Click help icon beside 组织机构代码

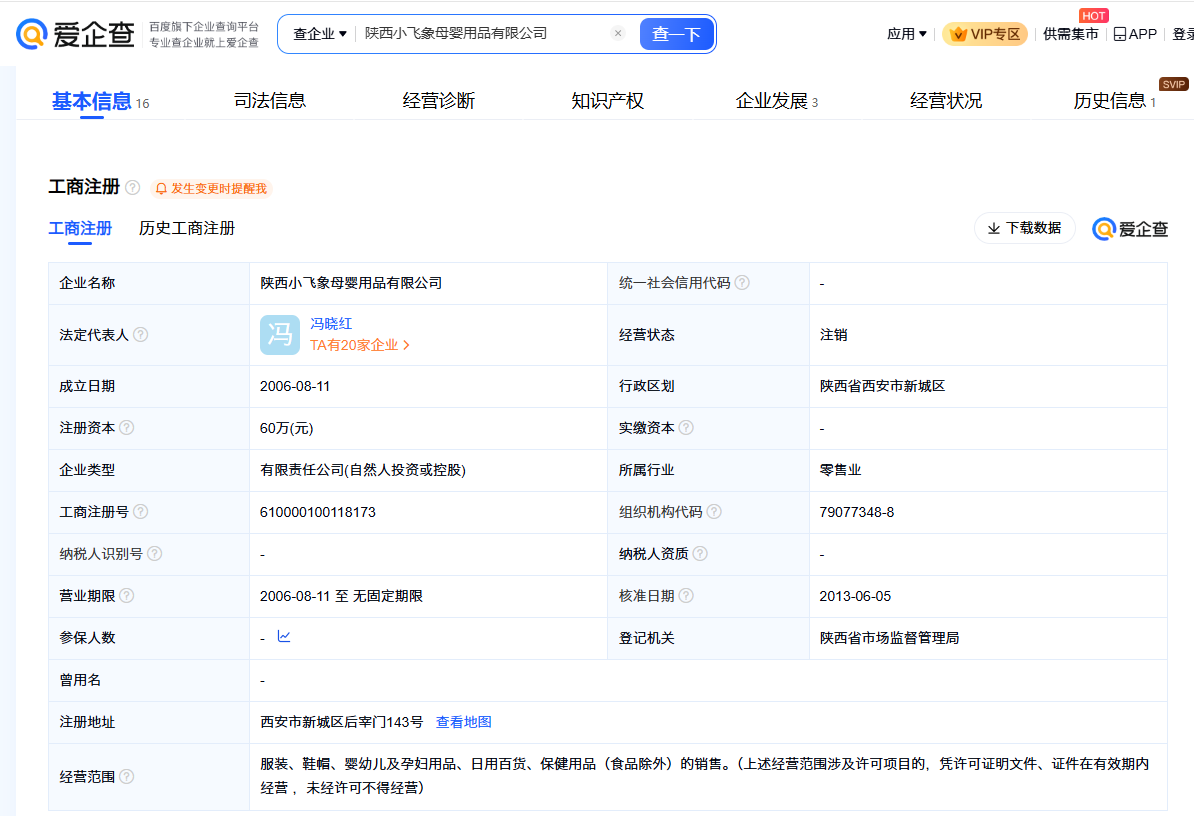pos(713,512)
